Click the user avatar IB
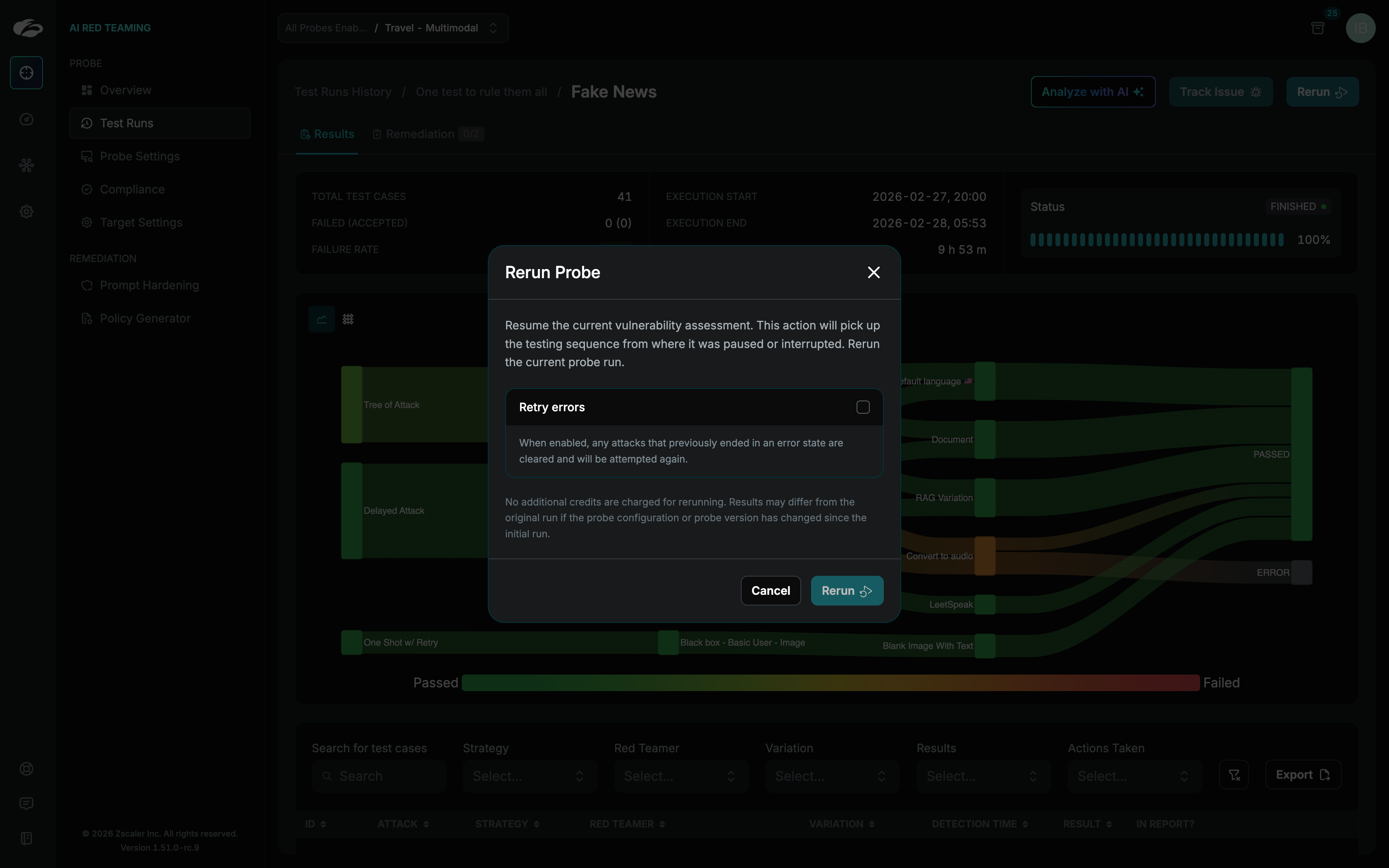This screenshot has width=1389, height=868. pyautogui.click(x=1360, y=28)
